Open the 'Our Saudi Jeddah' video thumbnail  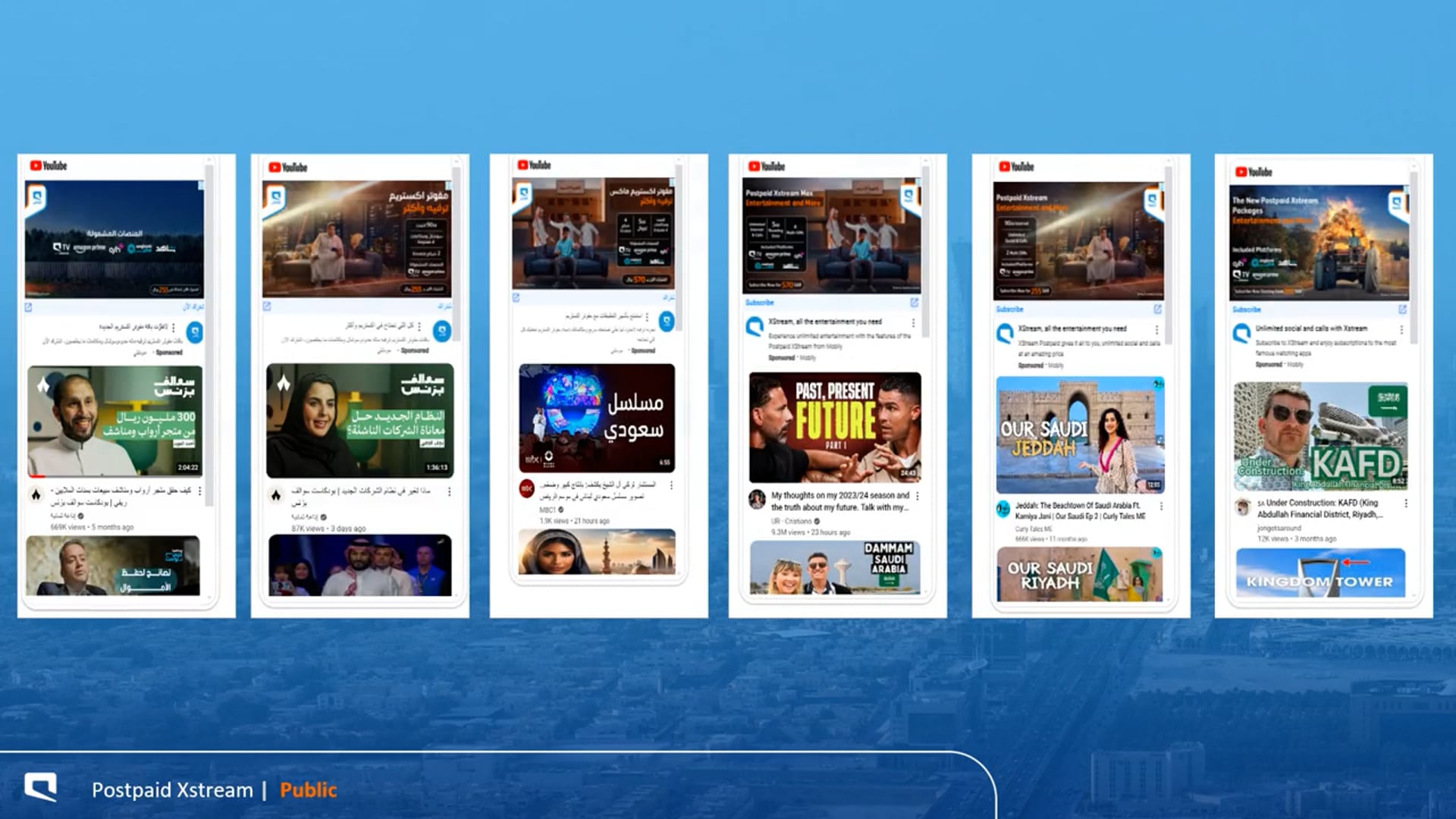click(1079, 435)
